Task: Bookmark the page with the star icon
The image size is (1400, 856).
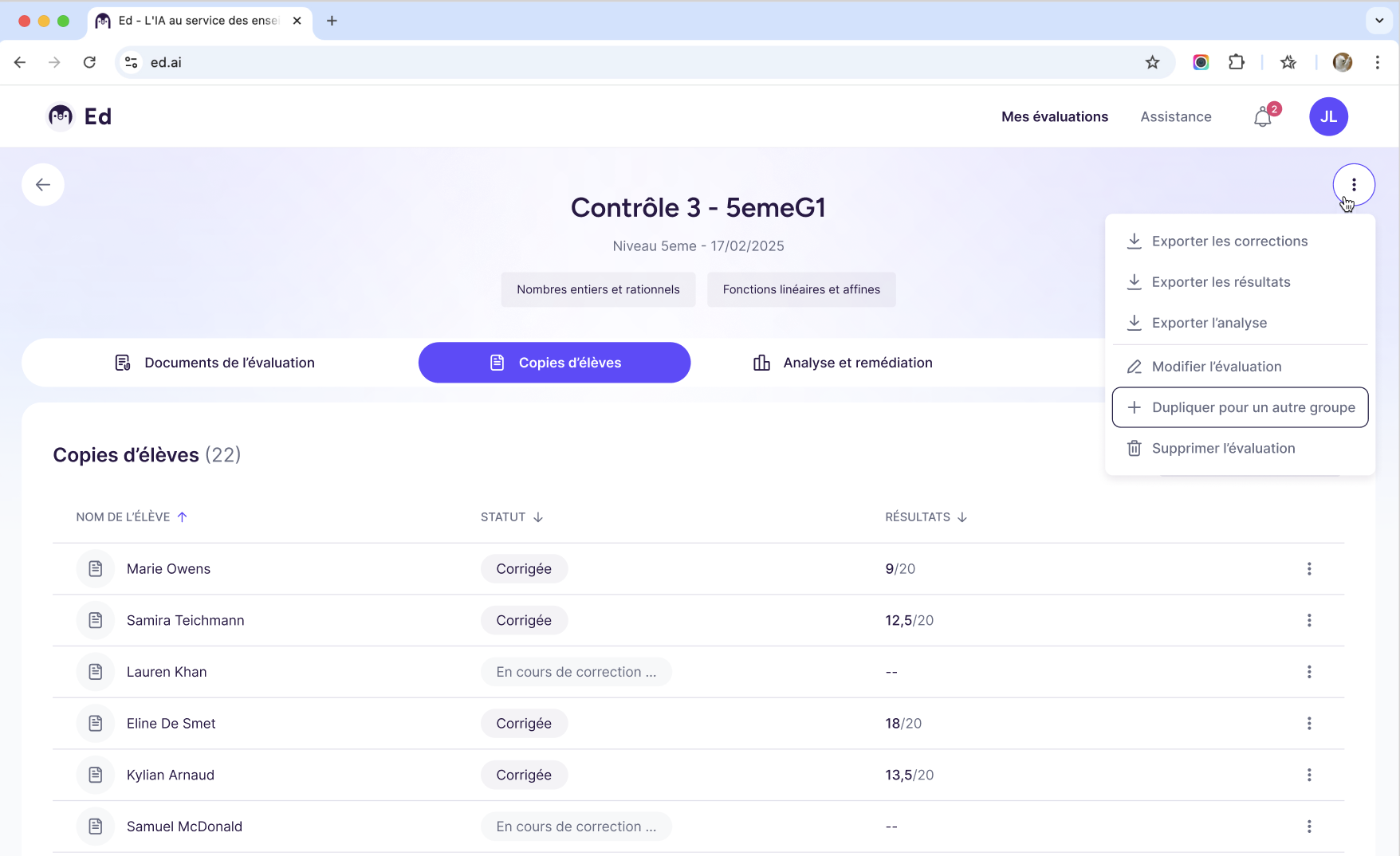Action: tap(1152, 62)
